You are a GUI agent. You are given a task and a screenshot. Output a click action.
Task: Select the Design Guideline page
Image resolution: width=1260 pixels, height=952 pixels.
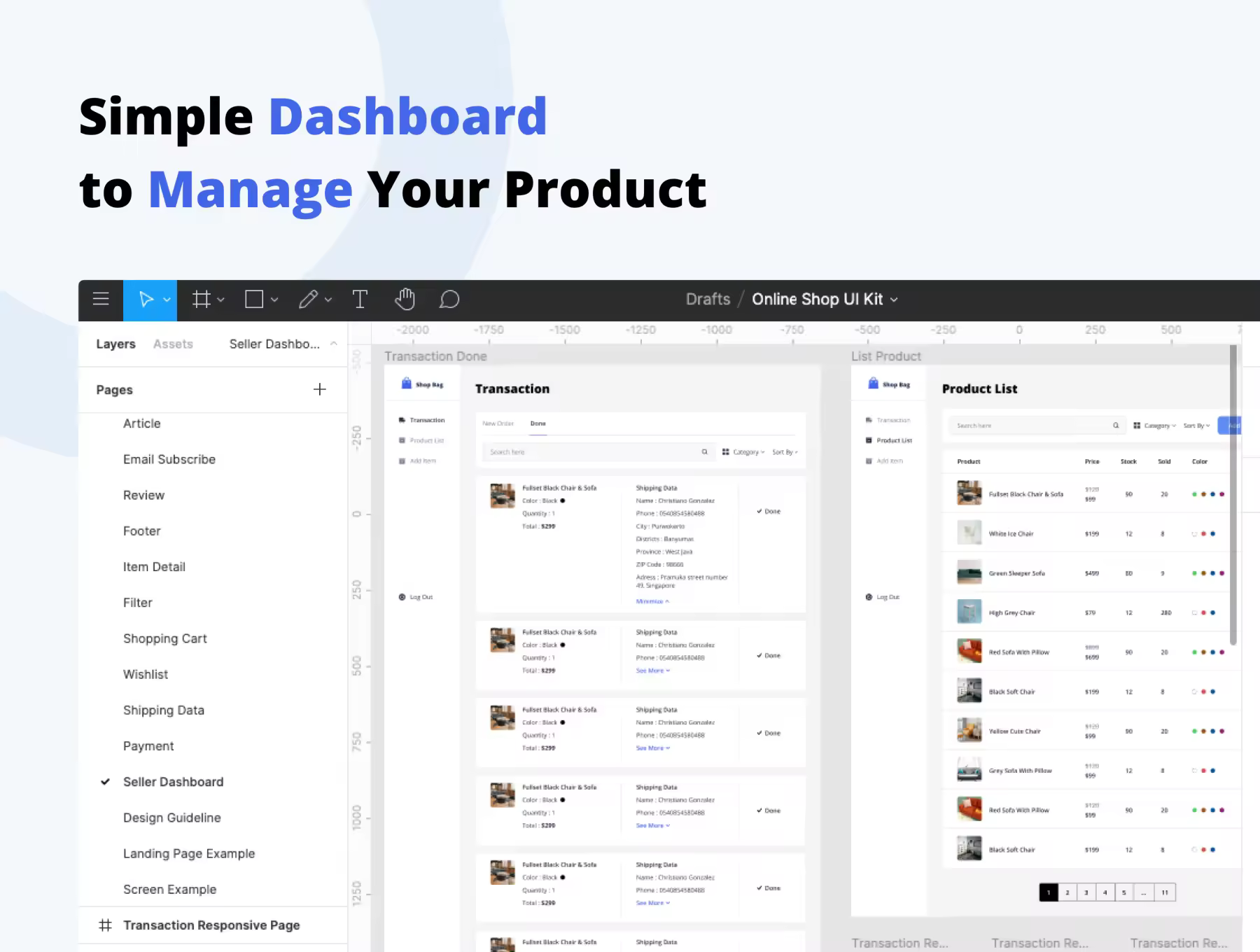pos(172,818)
